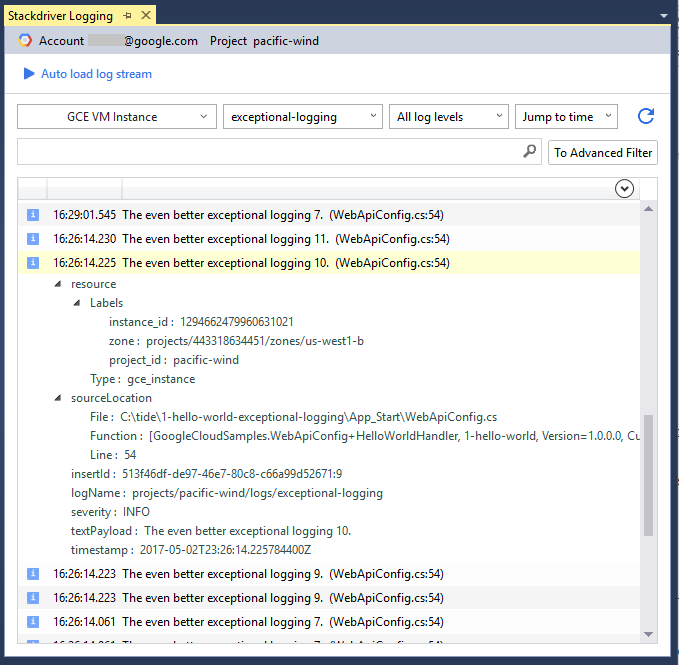This screenshot has width=679, height=665.
Task: Click the refresh logs icon
Action: (646, 117)
